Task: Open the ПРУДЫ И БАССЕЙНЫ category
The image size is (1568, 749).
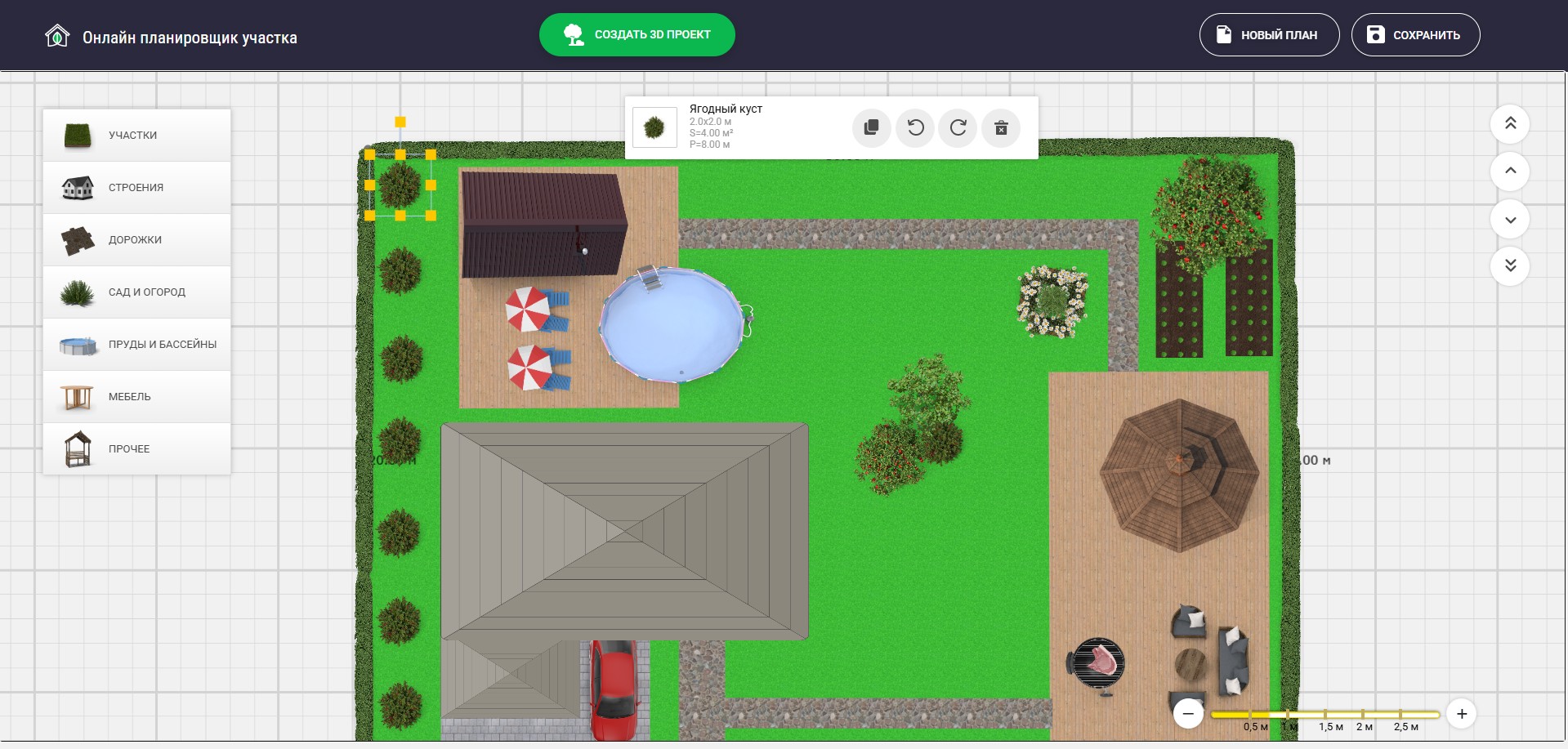Action: (x=136, y=345)
